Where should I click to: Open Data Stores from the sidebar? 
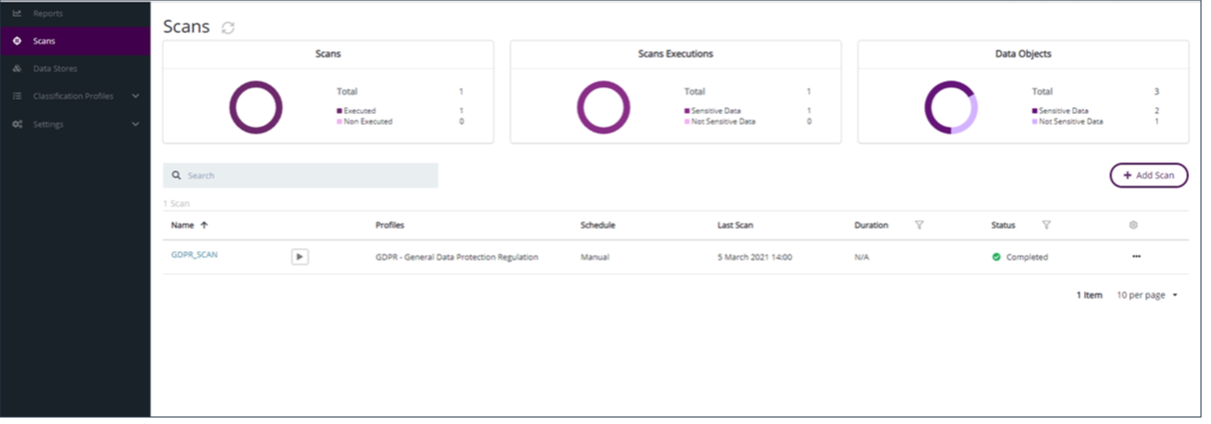pos(55,69)
